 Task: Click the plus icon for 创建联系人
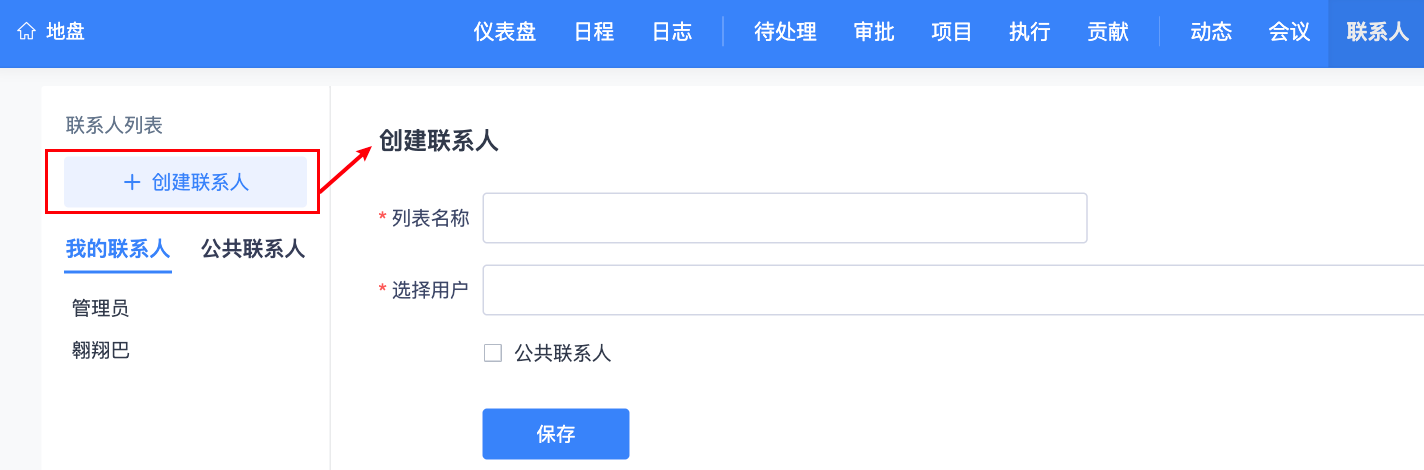(132, 182)
